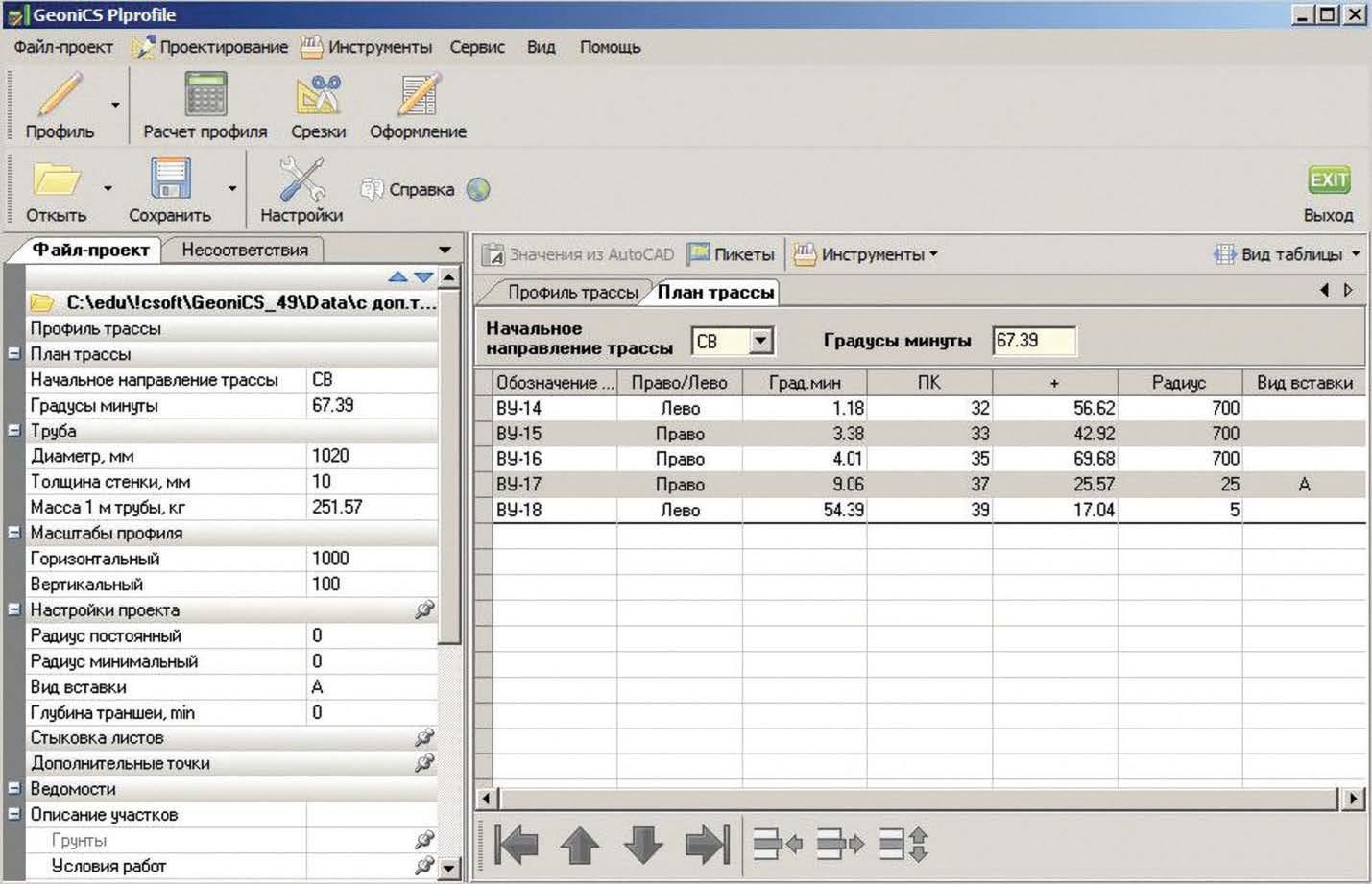This screenshot has width=1372, height=884.
Task: Click the Расчет профиля calculator icon
Action: pyautogui.click(x=205, y=96)
